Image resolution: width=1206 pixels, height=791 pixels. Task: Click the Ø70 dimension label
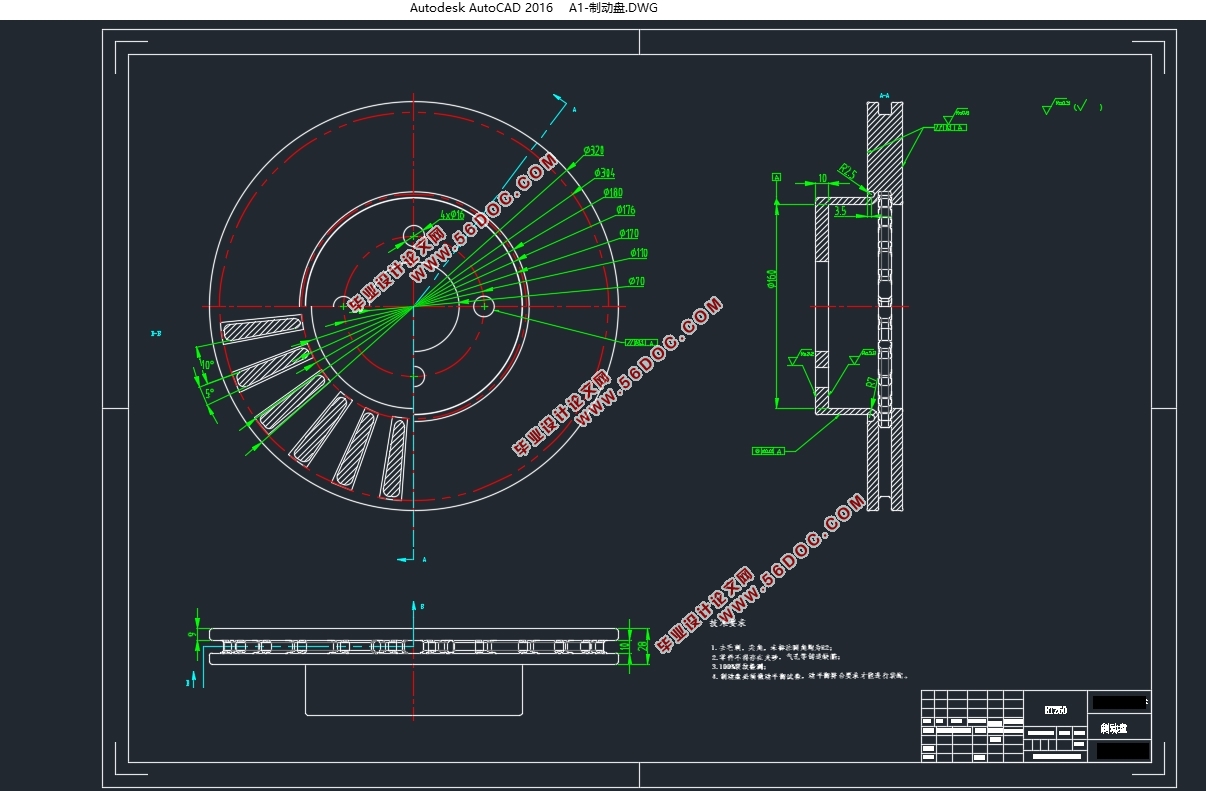pyautogui.click(x=636, y=282)
